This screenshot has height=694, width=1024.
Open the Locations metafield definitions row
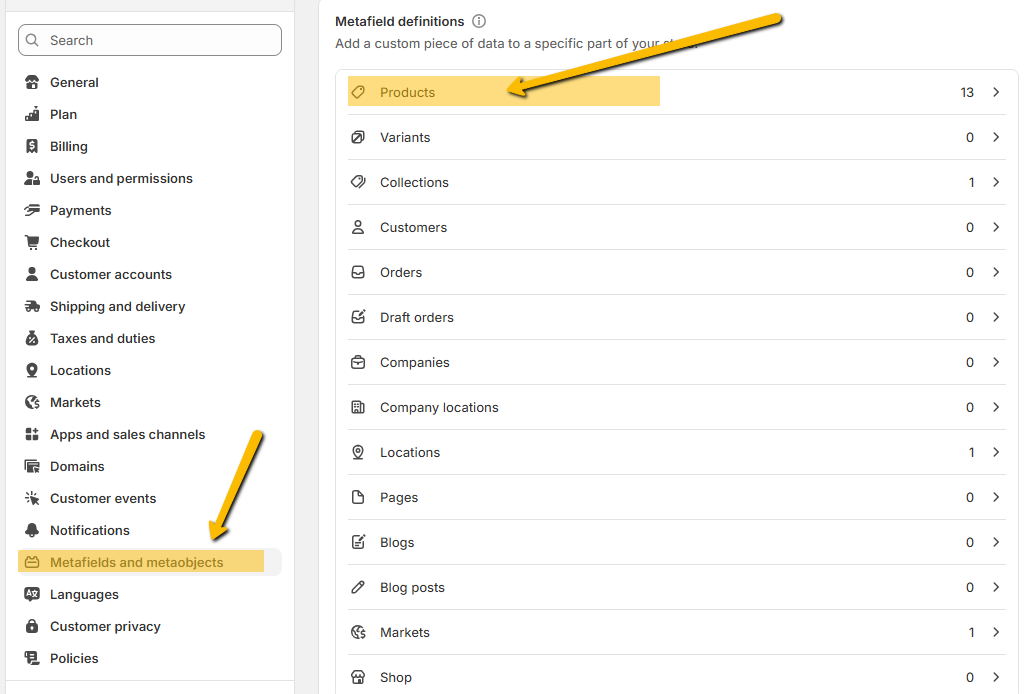410,452
